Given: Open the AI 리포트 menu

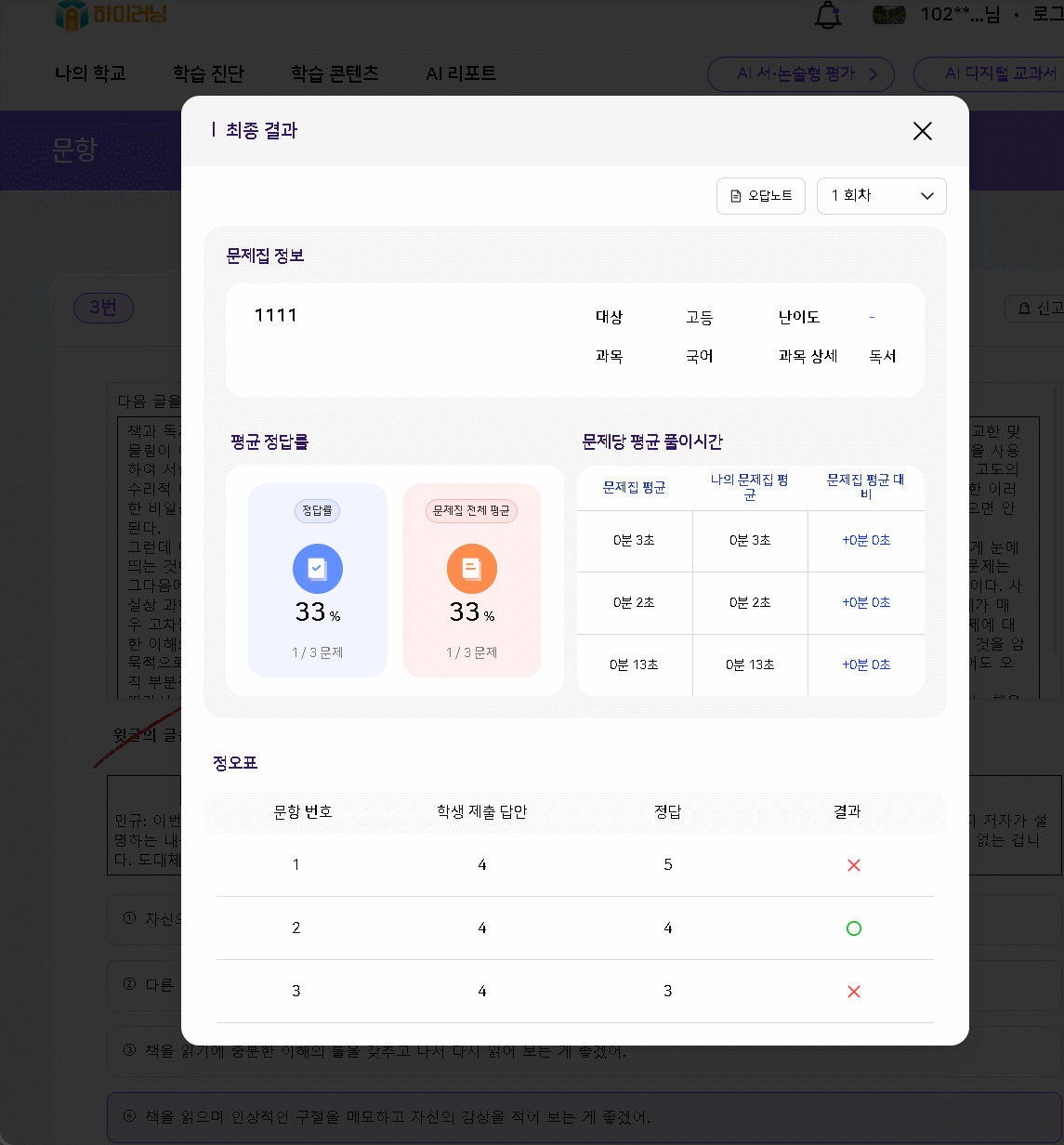Looking at the screenshot, I should click(x=461, y=73).
